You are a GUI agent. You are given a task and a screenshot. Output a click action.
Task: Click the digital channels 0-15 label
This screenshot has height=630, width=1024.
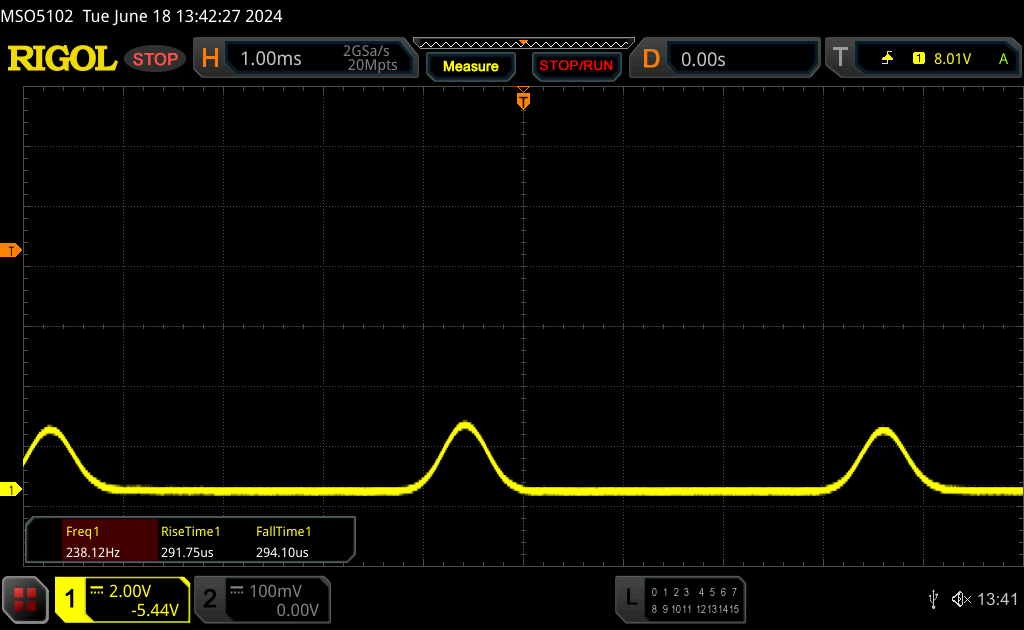pos(695,601)
